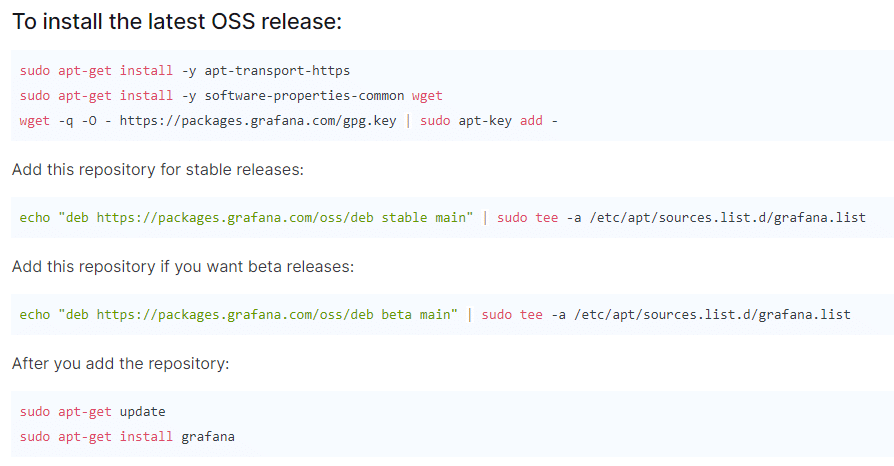Screen dimensions: 894x466
Task: Click the beta repository echo command
Action: pyautogui.click(x=435, y=315)
